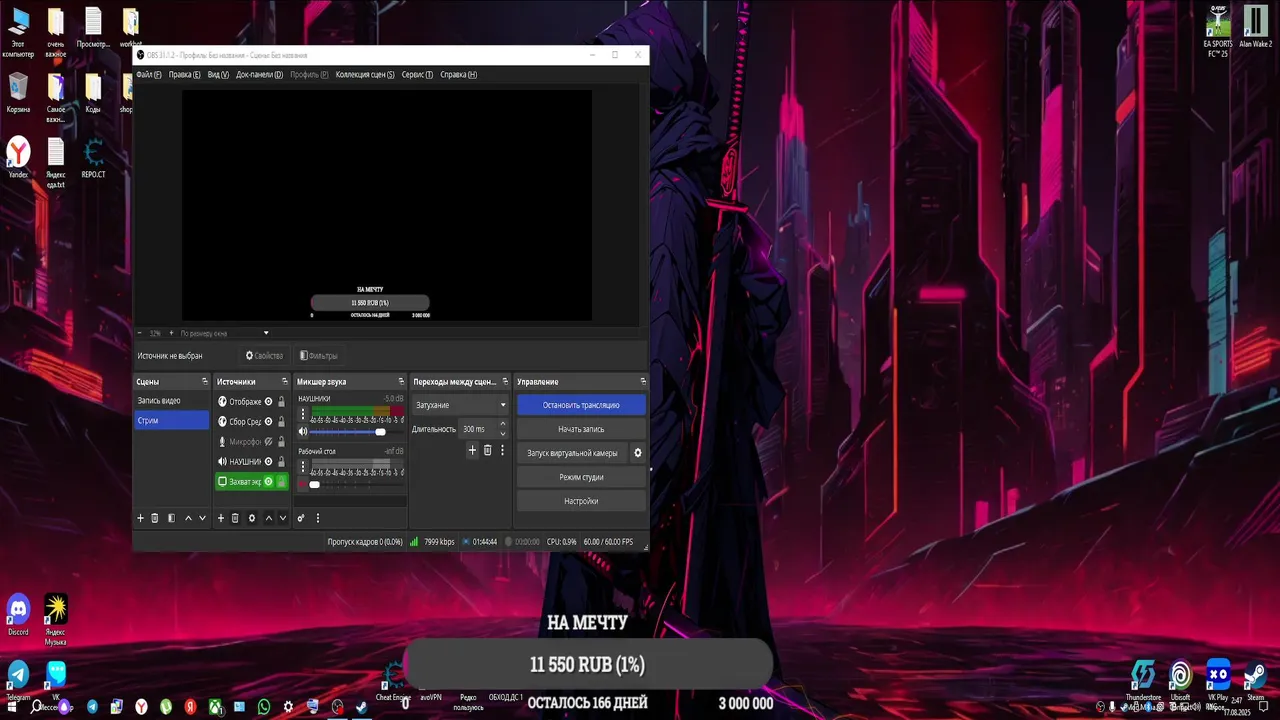The width and height of the screenshot is (1280, 720).
Task: Open the Правка menu
Action: point(185,75)
